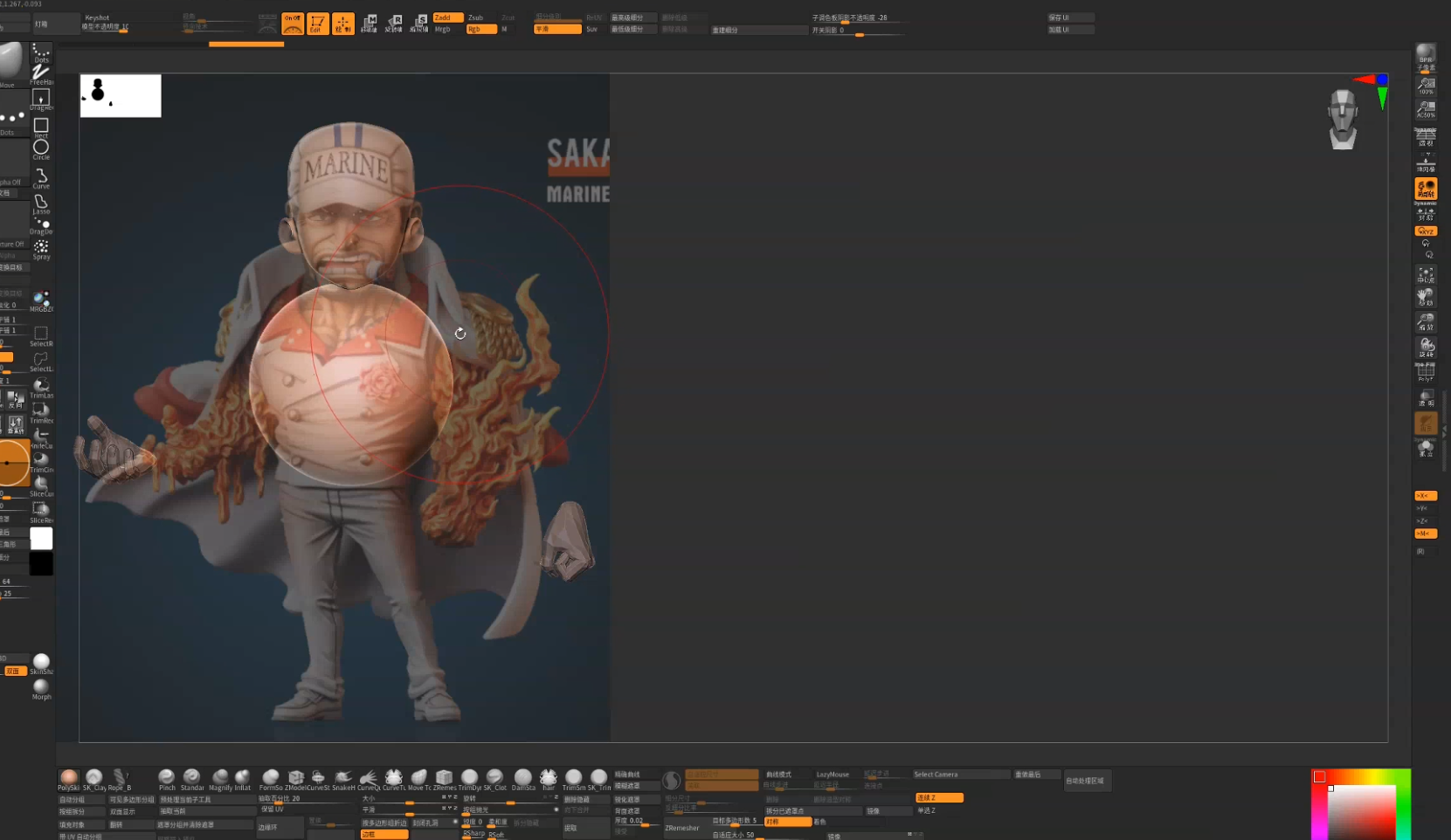
Task: Select the white main color swatch
Action: (41, 539)
